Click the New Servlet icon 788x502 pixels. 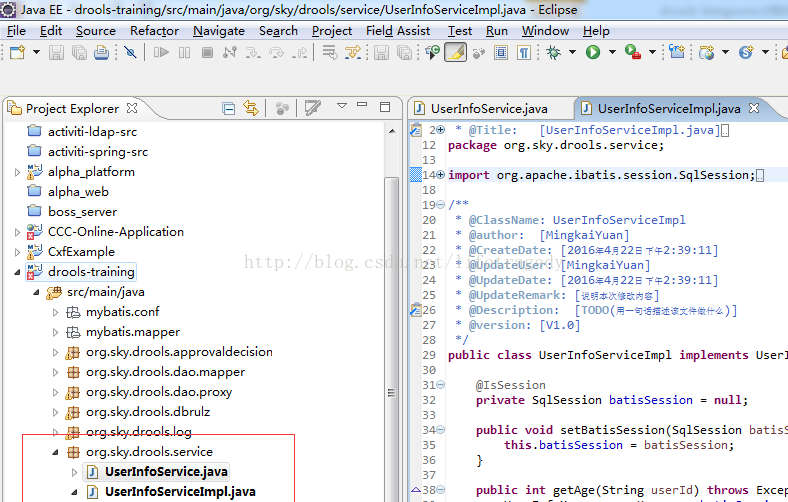click(746, 52)
